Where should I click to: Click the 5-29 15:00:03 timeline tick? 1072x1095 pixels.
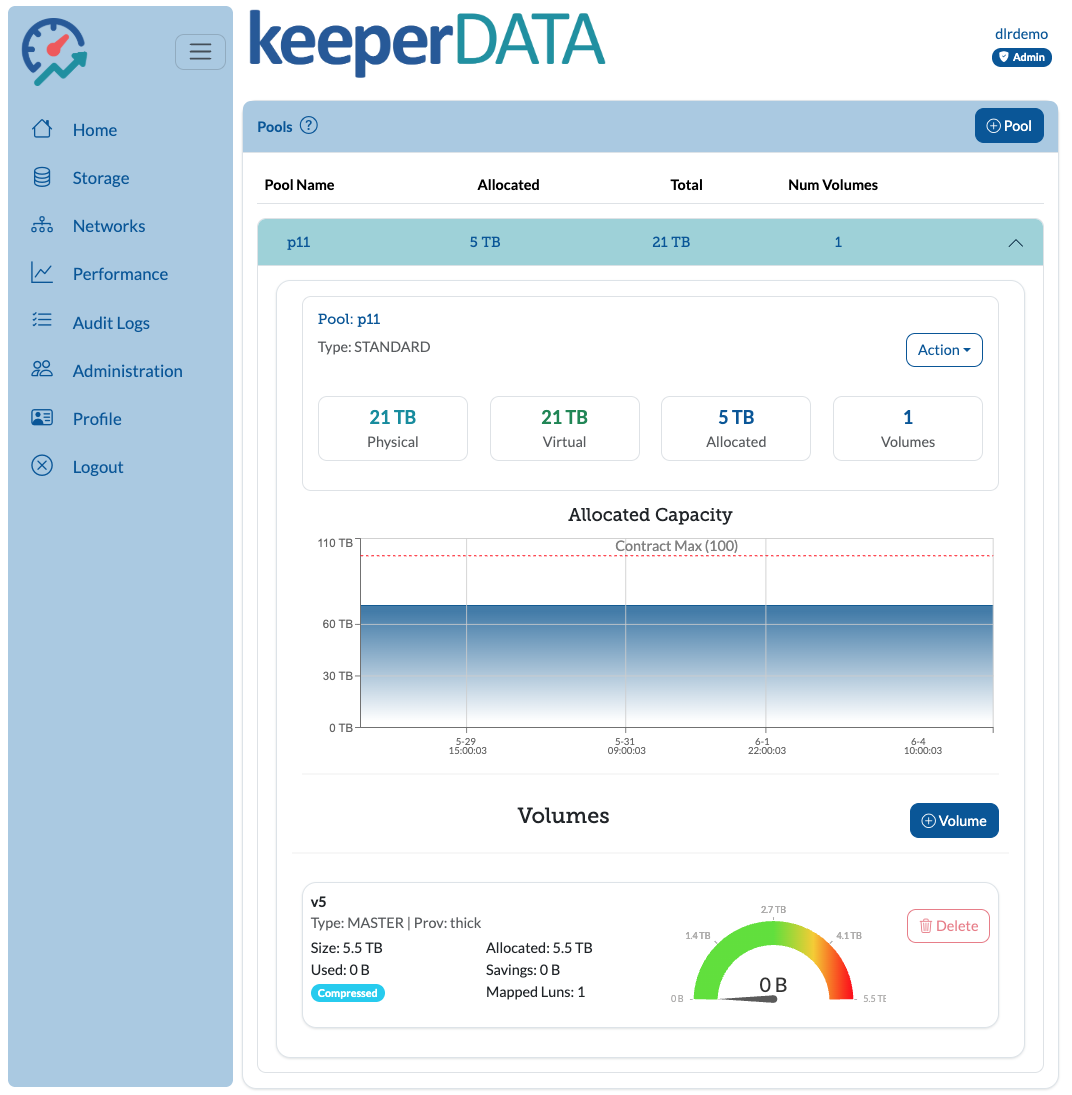click(467, 746)
